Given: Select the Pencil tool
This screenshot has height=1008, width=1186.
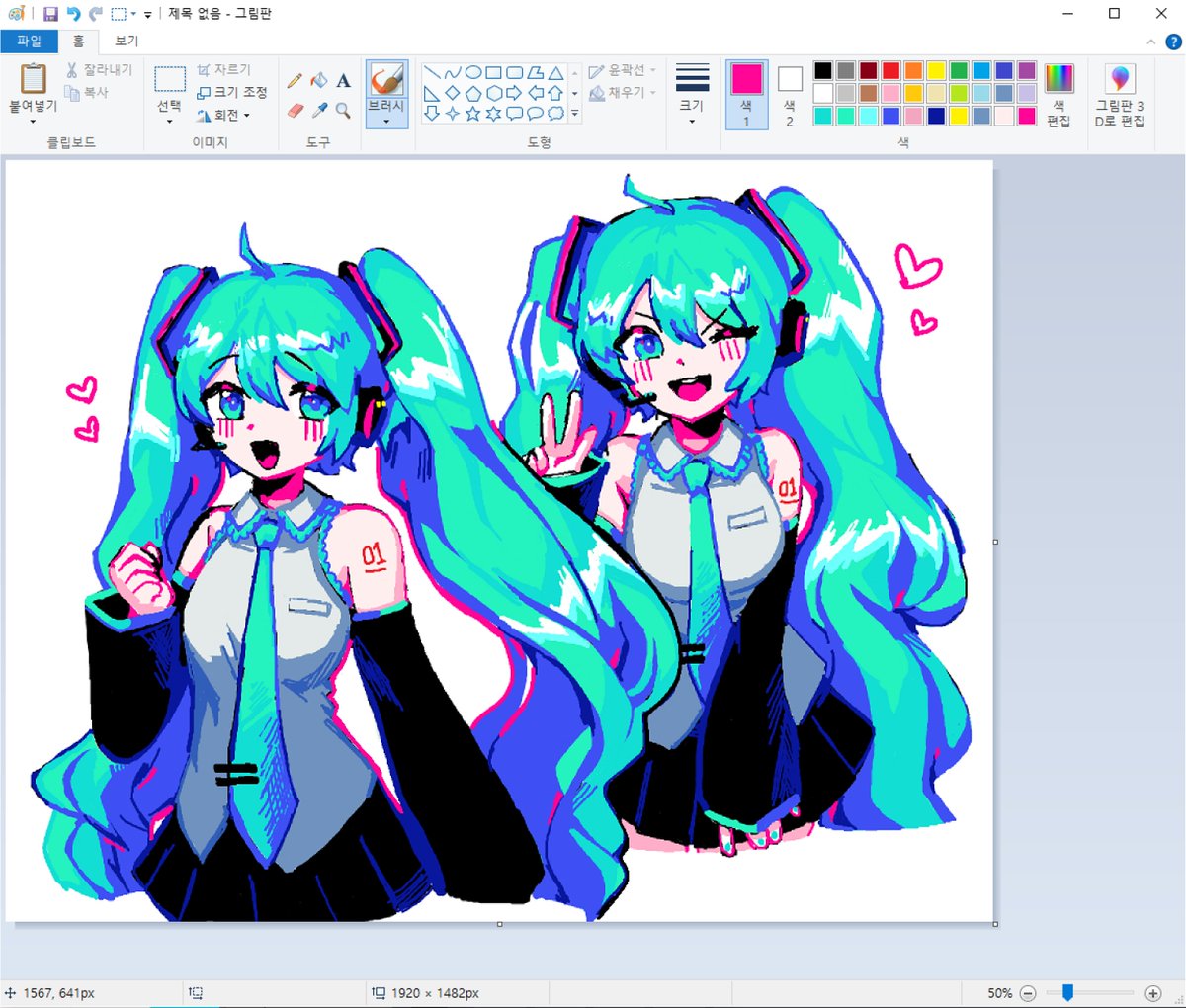Looking at the screenshot, I should 295,81.
